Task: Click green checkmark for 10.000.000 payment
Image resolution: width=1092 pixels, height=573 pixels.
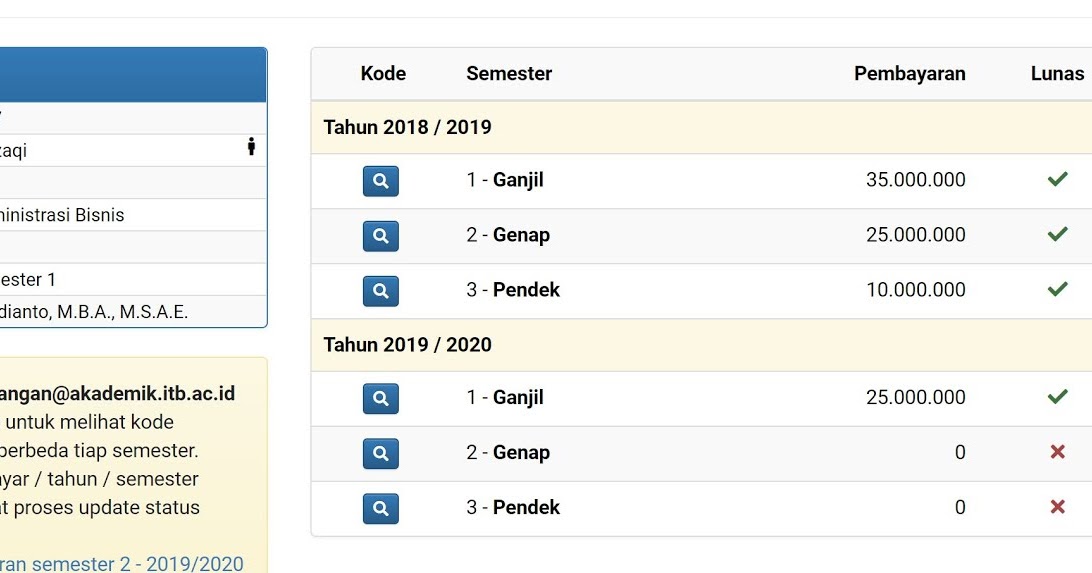Action: click(1057, 290)
